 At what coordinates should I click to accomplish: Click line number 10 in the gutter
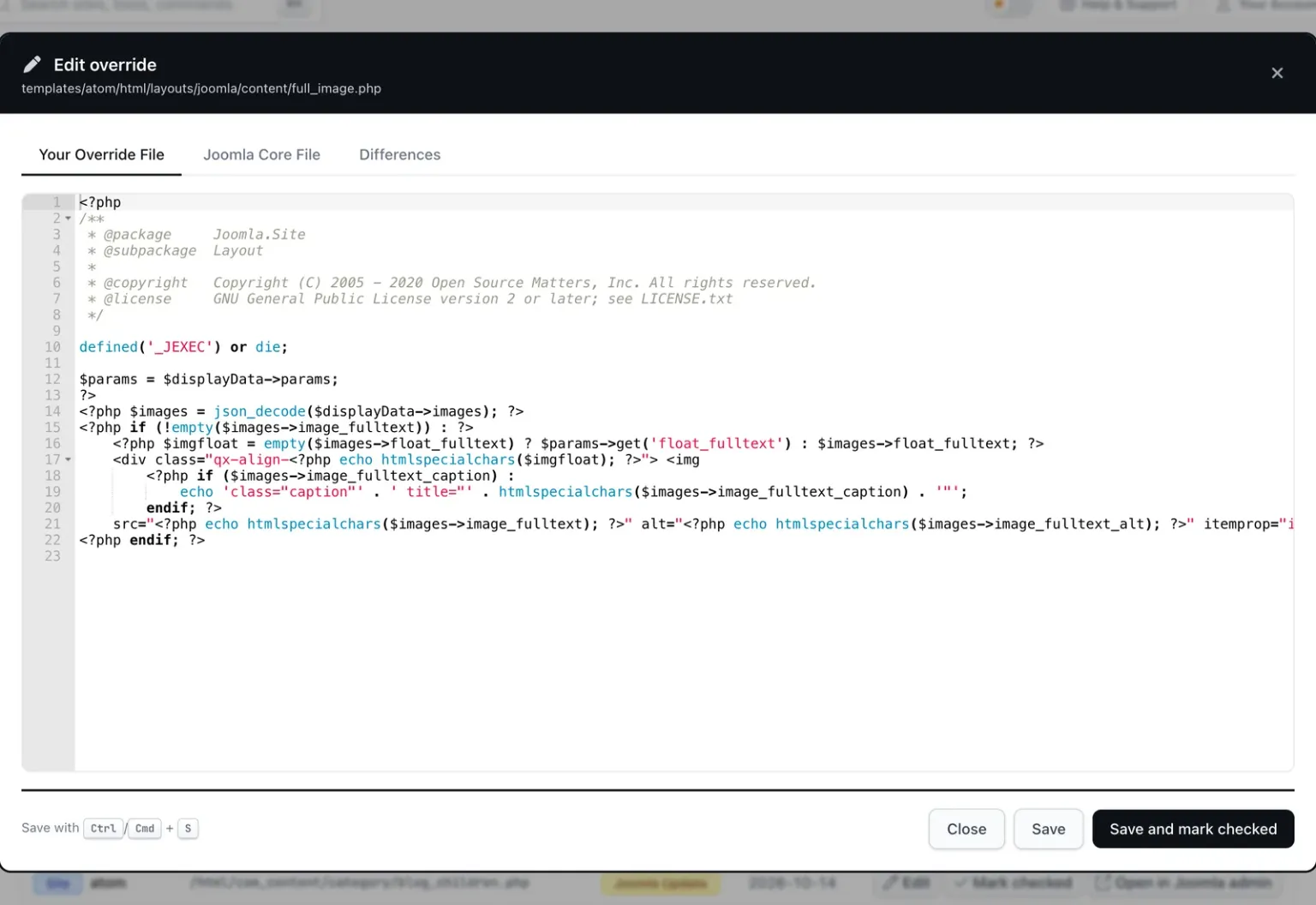click(x=52, y=347)
